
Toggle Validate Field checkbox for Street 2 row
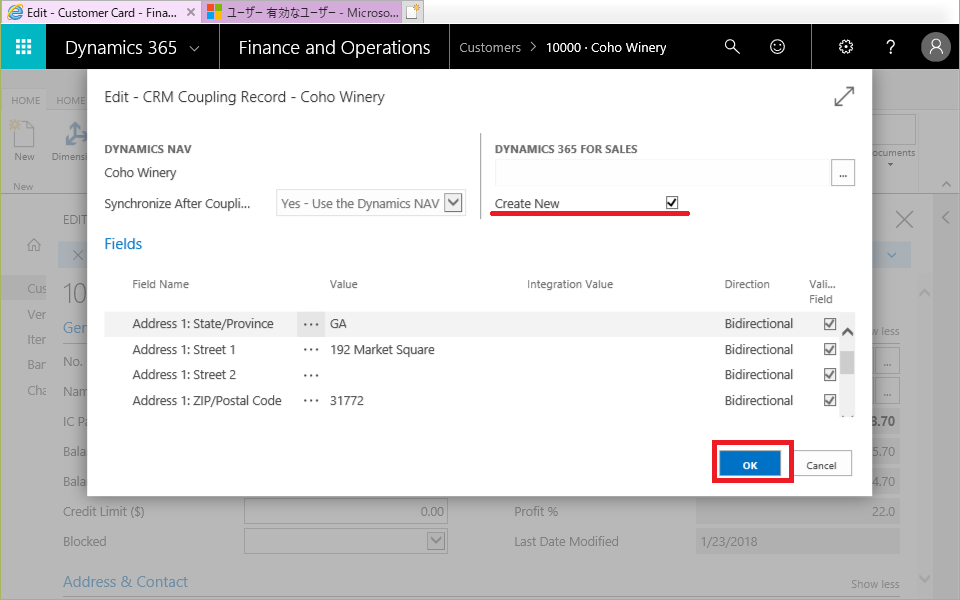click(x=830, y=375)
